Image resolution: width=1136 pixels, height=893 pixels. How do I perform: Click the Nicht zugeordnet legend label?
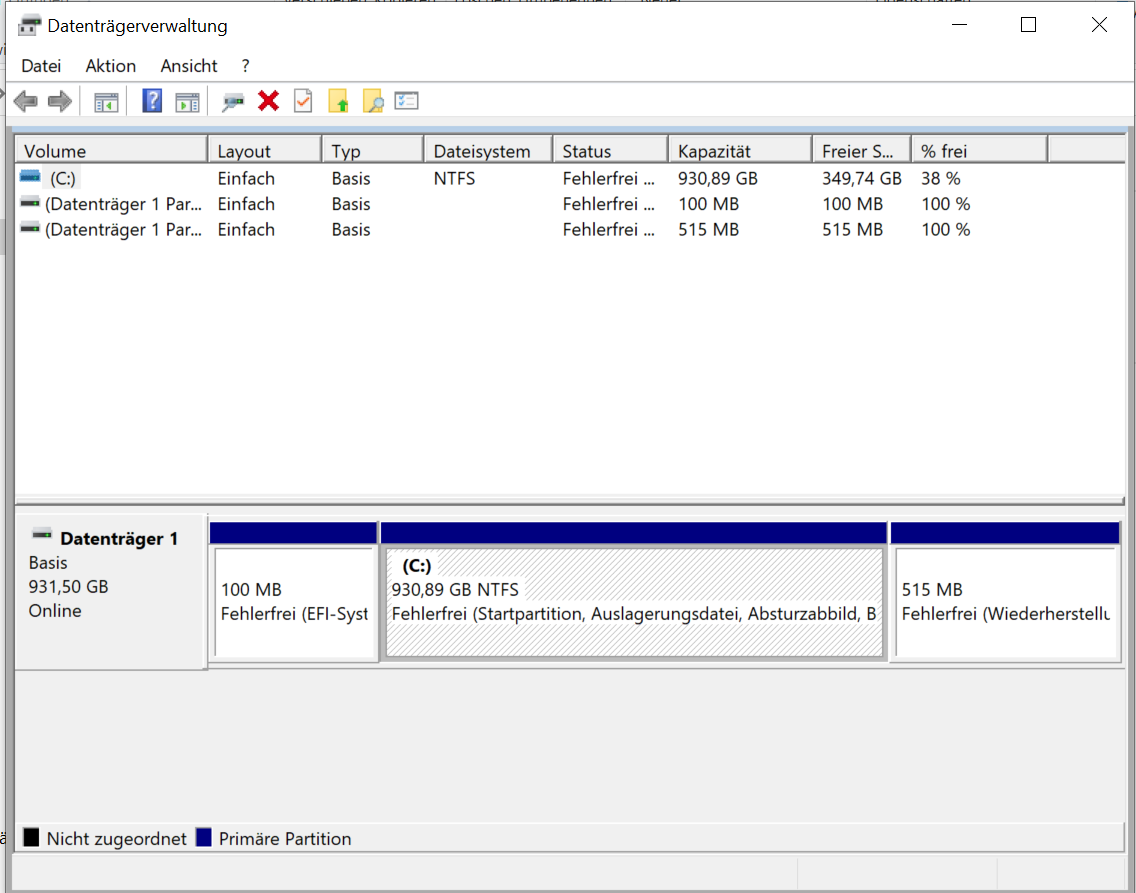point(117,839)
